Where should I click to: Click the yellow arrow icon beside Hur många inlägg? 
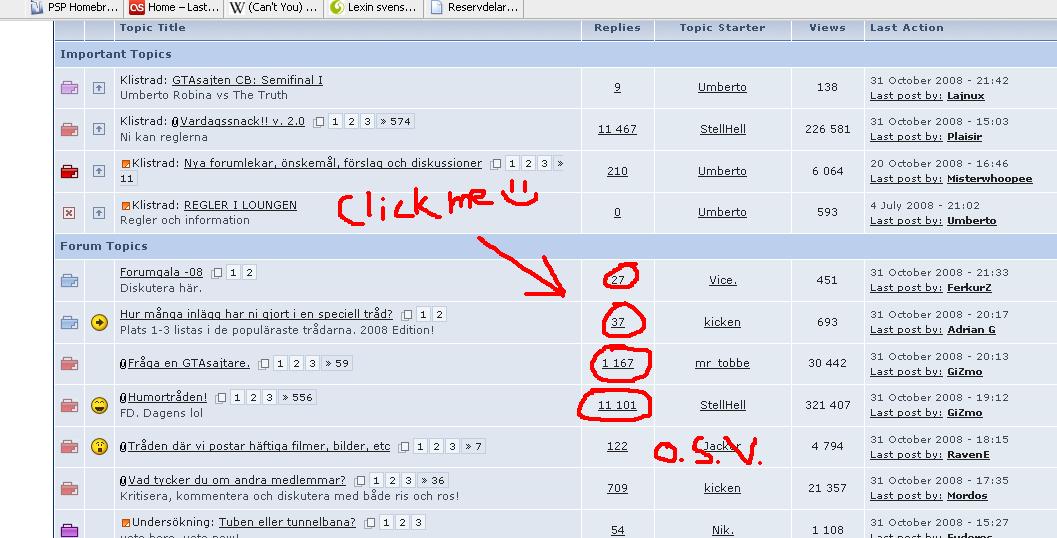tap(99, 322)
